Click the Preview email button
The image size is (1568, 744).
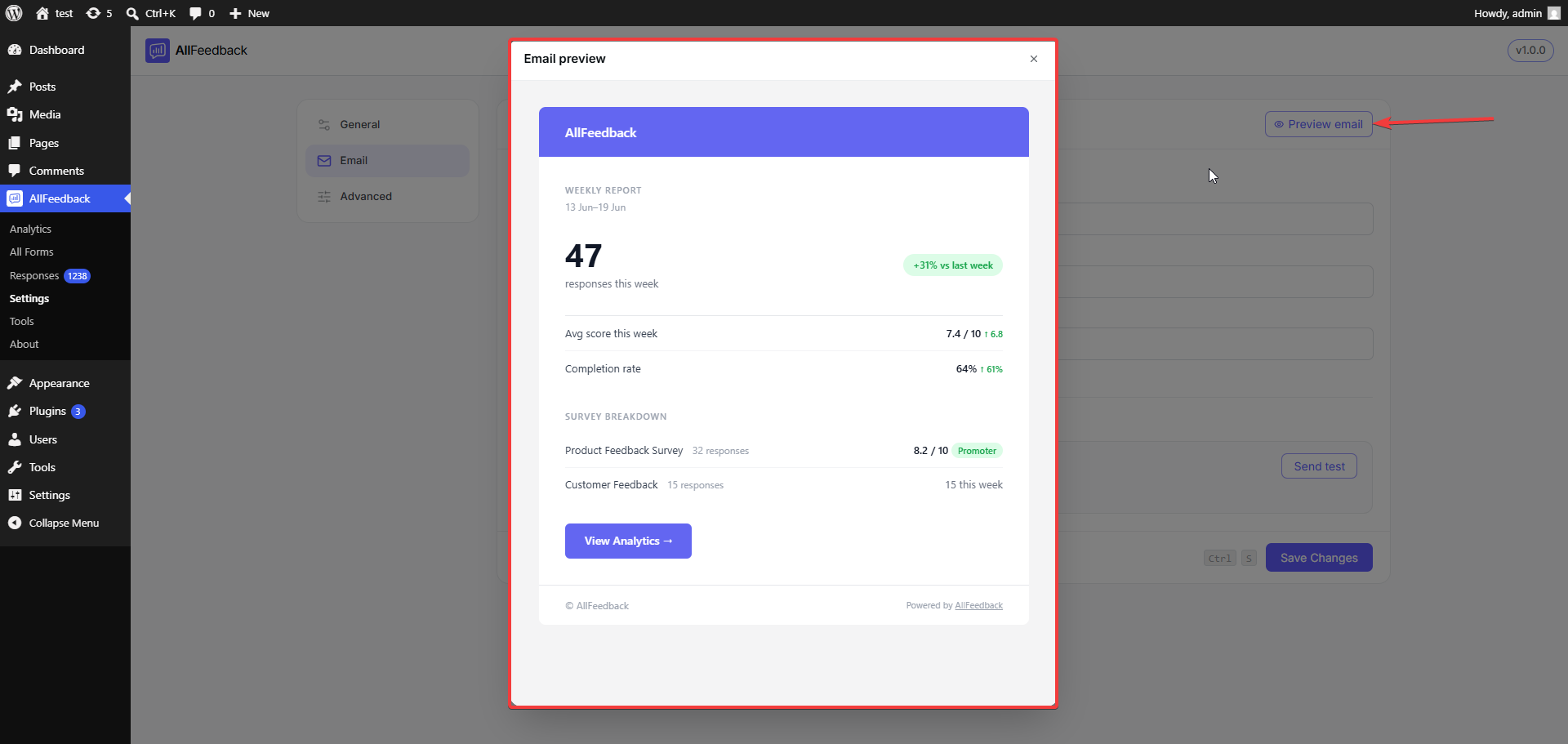tap(1318, 124)
